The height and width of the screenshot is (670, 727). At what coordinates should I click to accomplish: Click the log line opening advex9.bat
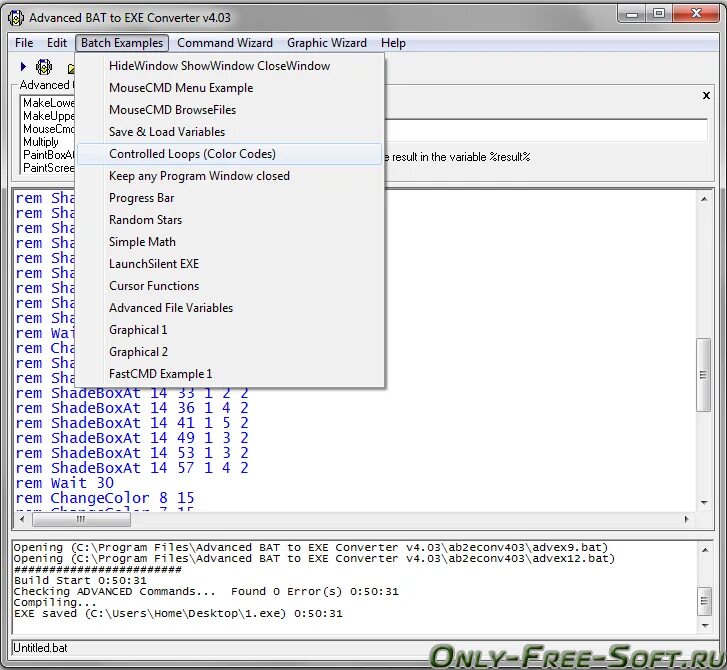(x=311, y=548)
